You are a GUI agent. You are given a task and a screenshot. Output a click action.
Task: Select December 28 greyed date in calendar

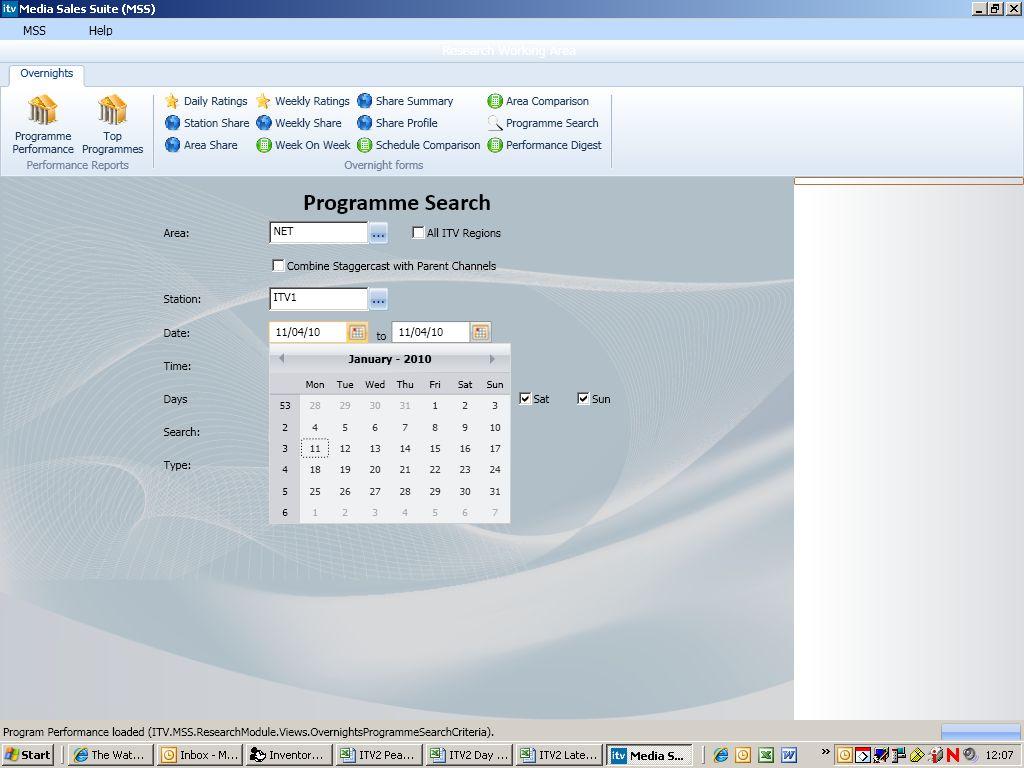tap(315, 406)
